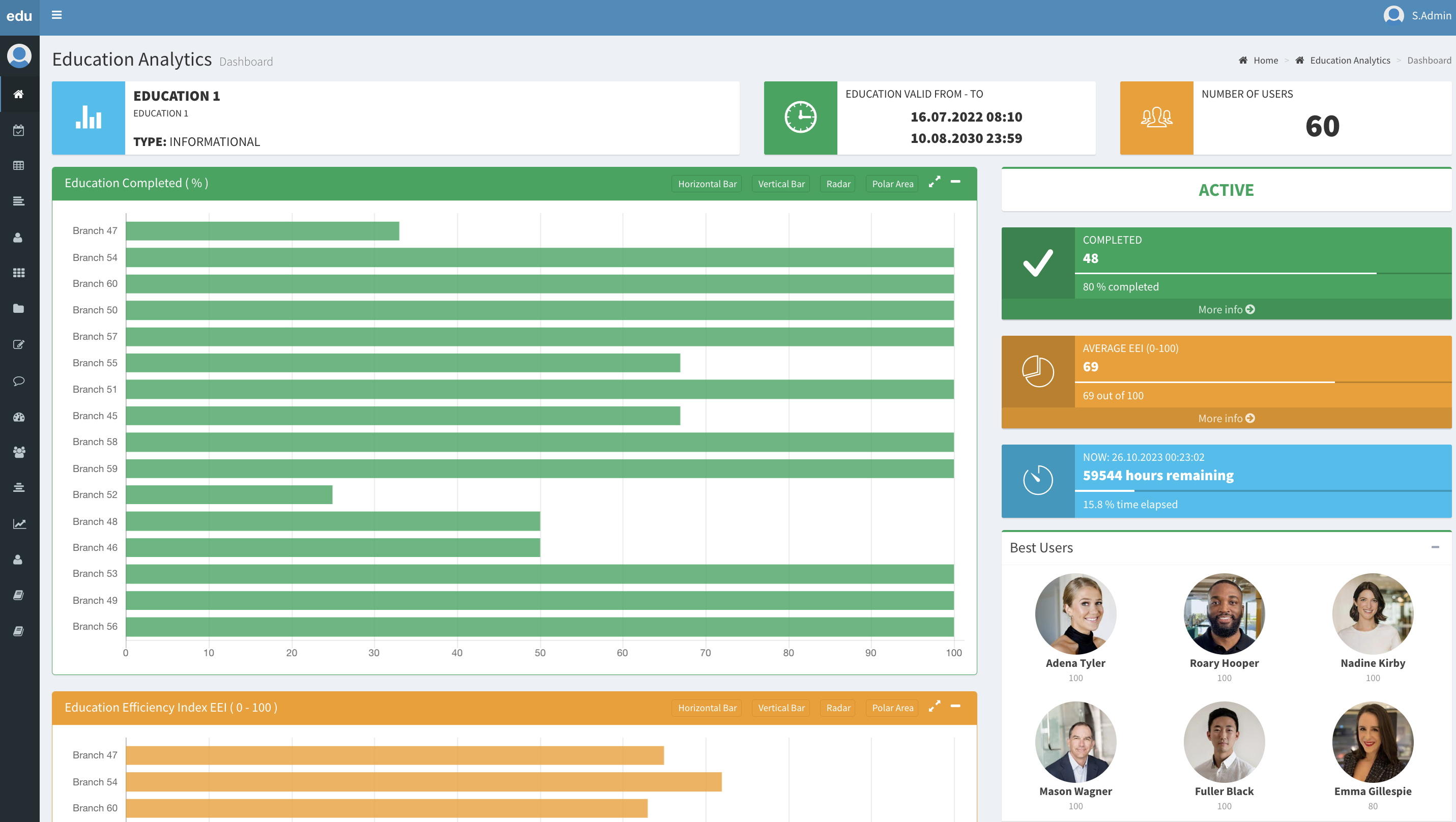1456x822 pixels.
Task: Toggle the sidebar with the hamburger menu
Action: tap(56, 15)
